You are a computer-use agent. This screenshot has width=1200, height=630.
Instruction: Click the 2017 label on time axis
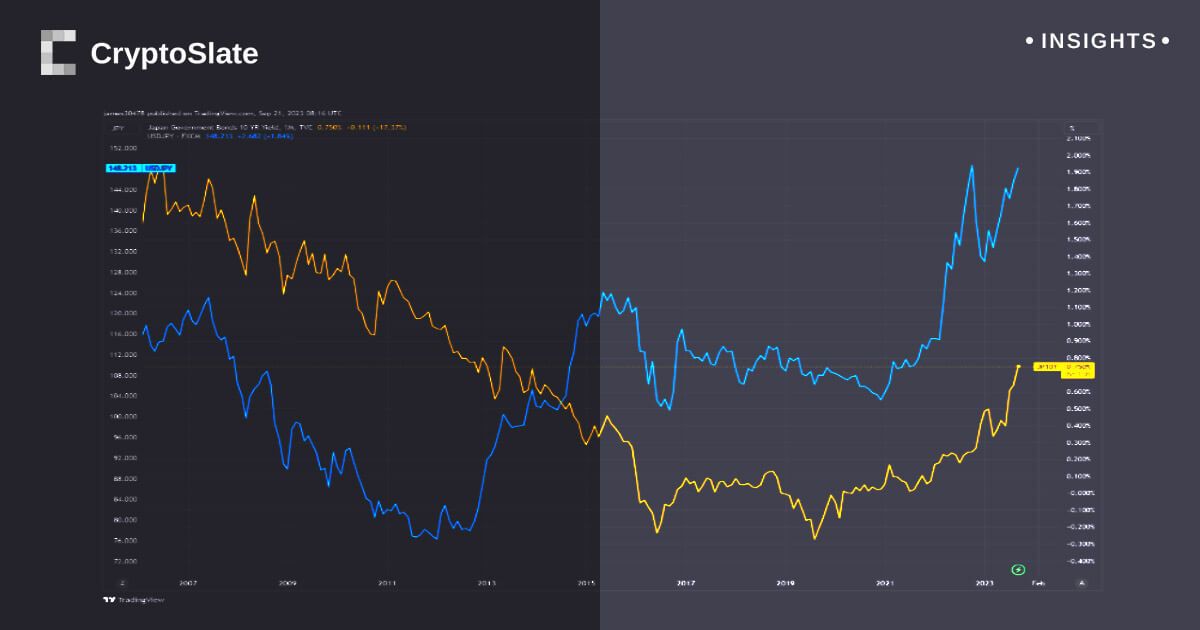point(685,582)
